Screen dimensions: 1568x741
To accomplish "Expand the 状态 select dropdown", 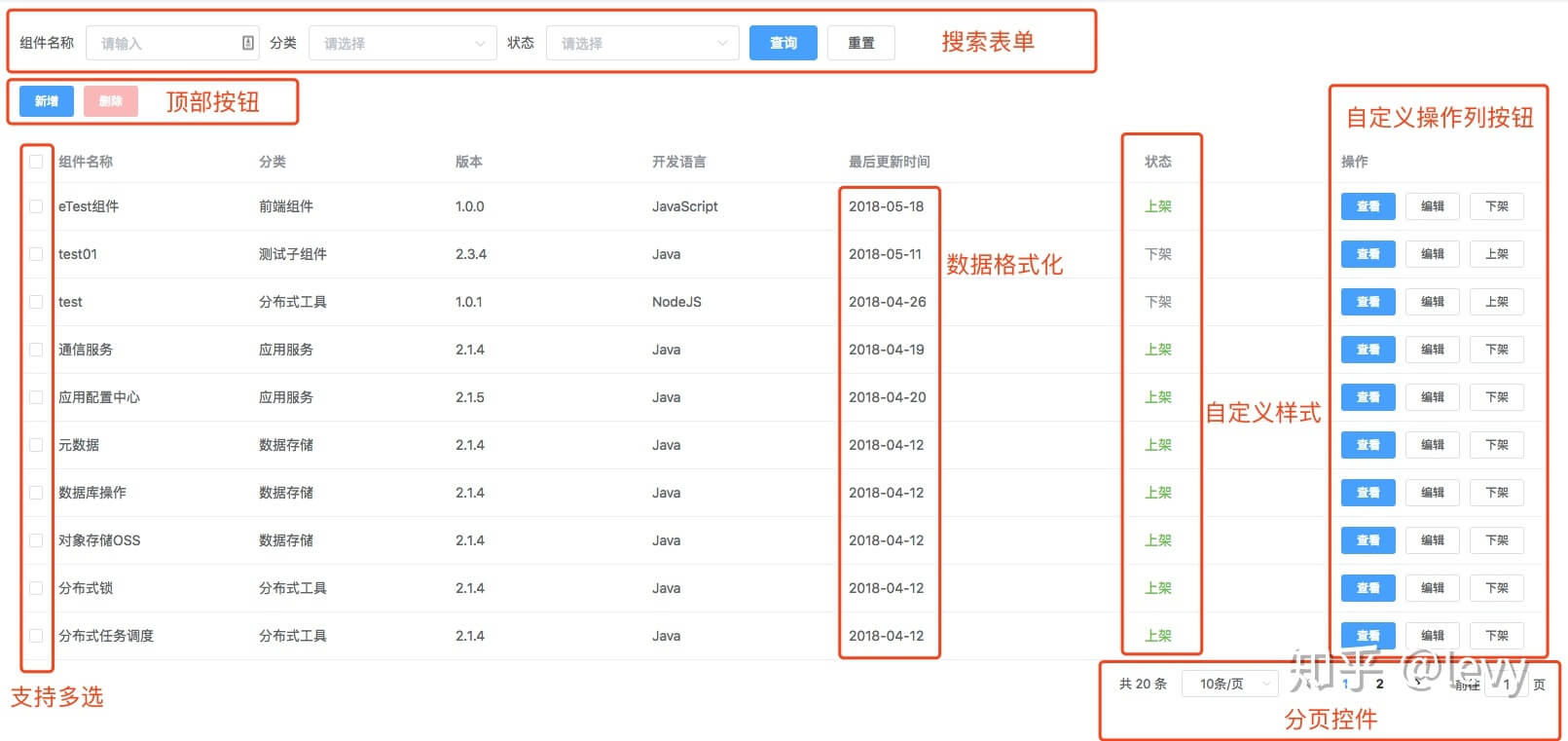I will point(642,43).
